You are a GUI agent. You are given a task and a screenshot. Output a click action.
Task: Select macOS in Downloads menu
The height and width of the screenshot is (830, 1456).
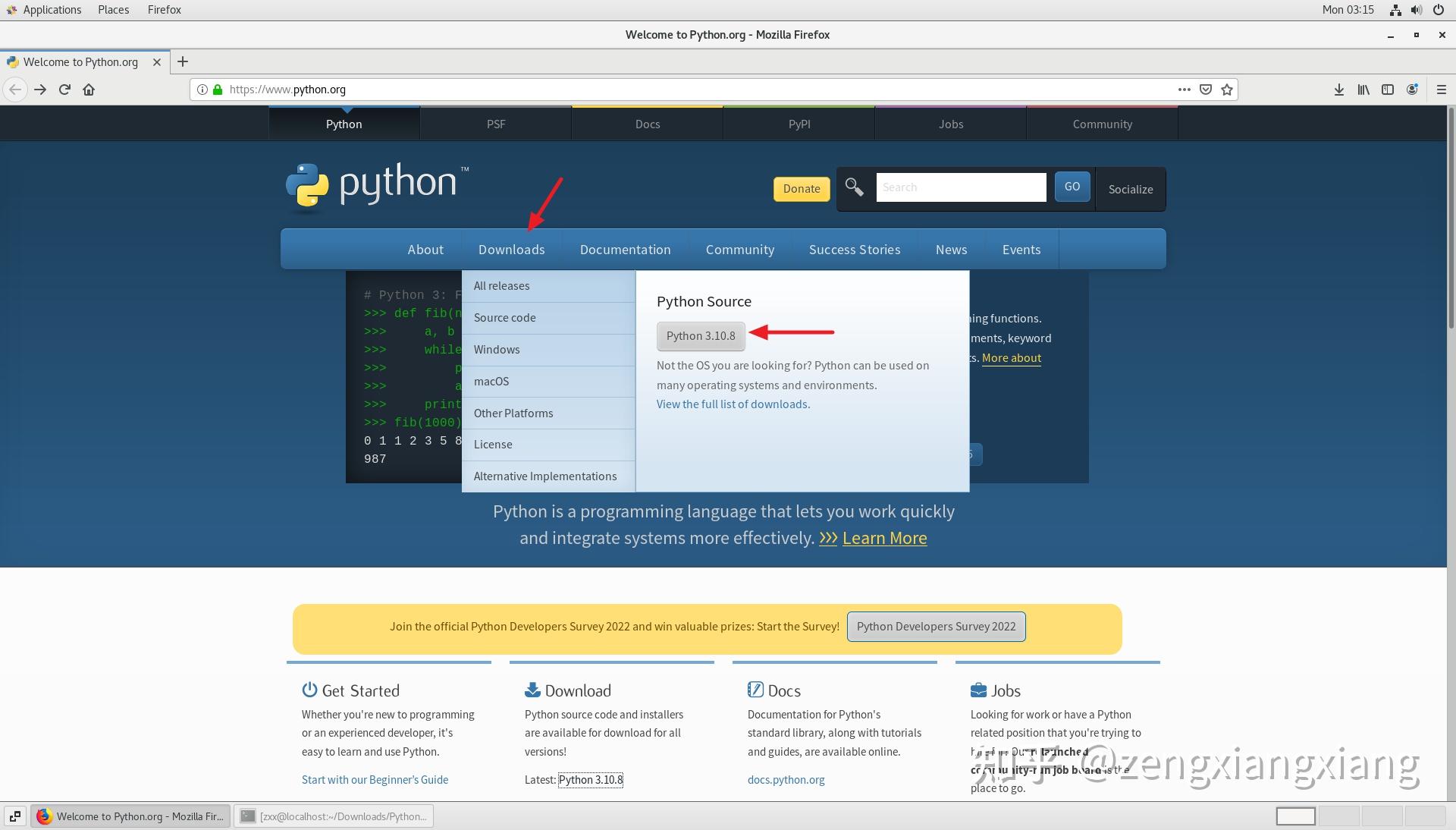(548, 382)
